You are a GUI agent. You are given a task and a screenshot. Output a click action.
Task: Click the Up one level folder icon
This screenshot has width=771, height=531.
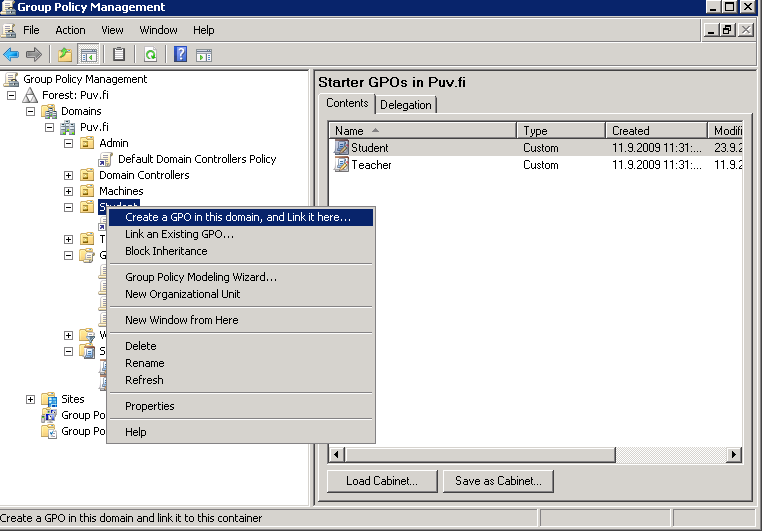[x=65, y=54]
